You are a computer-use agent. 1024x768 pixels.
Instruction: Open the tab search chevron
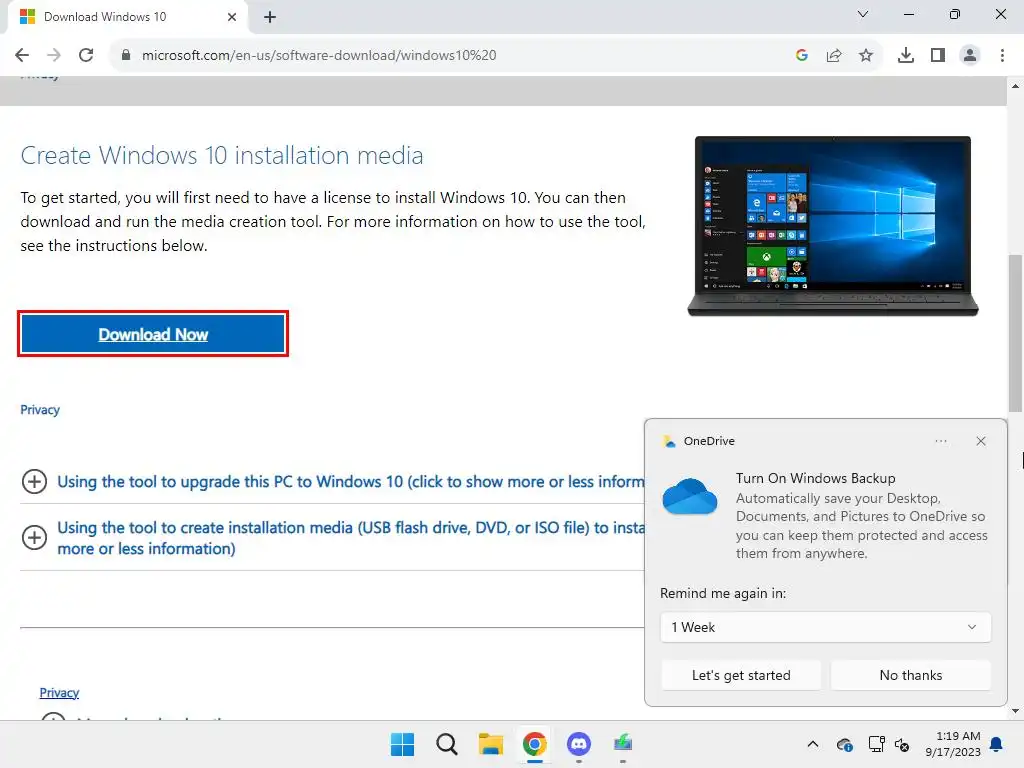point(863,14)
